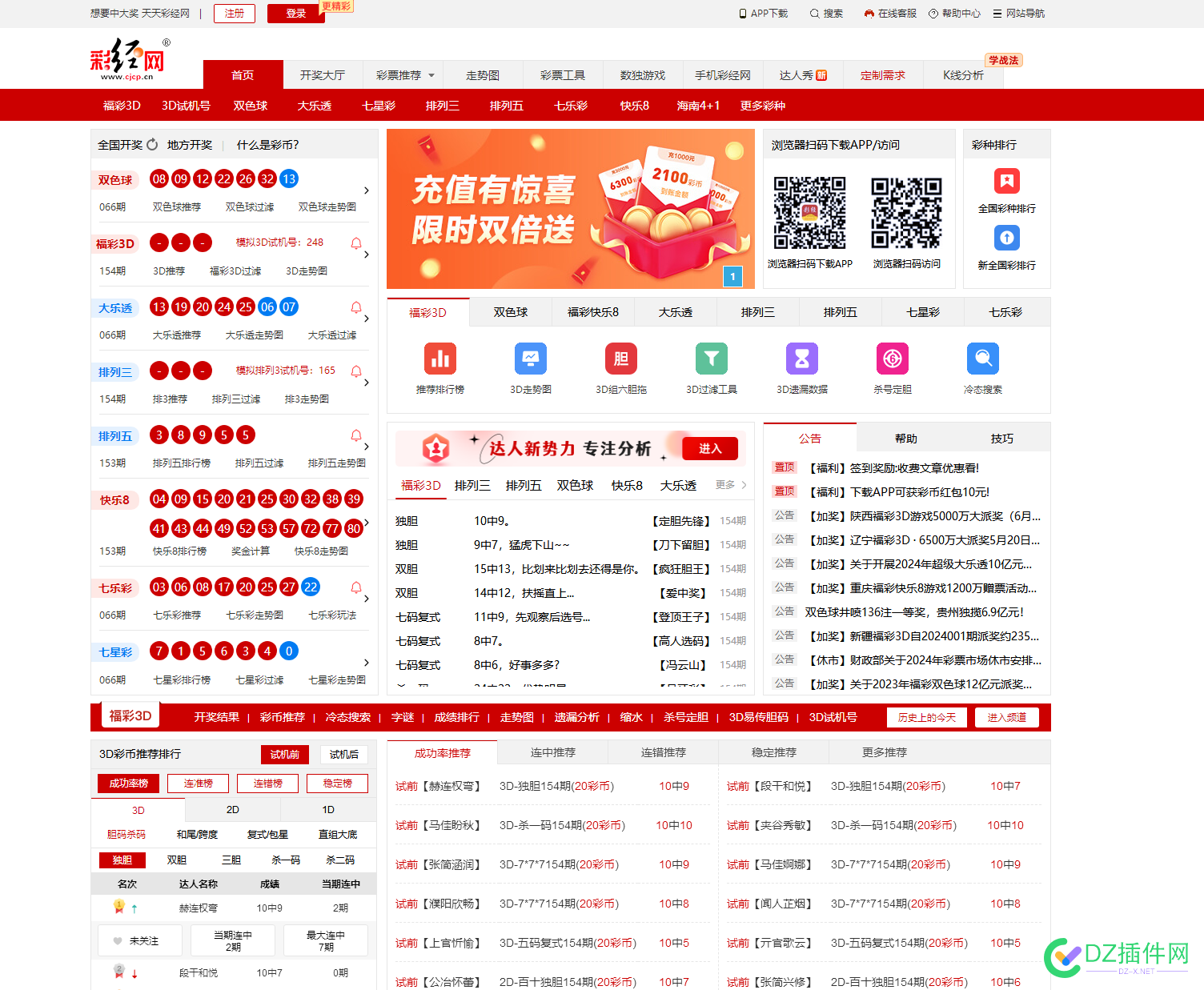Viewport: 1204px width, 990px height.
Task: Click the bell icon in 排列三 row
Action: [x=356, y=371]
